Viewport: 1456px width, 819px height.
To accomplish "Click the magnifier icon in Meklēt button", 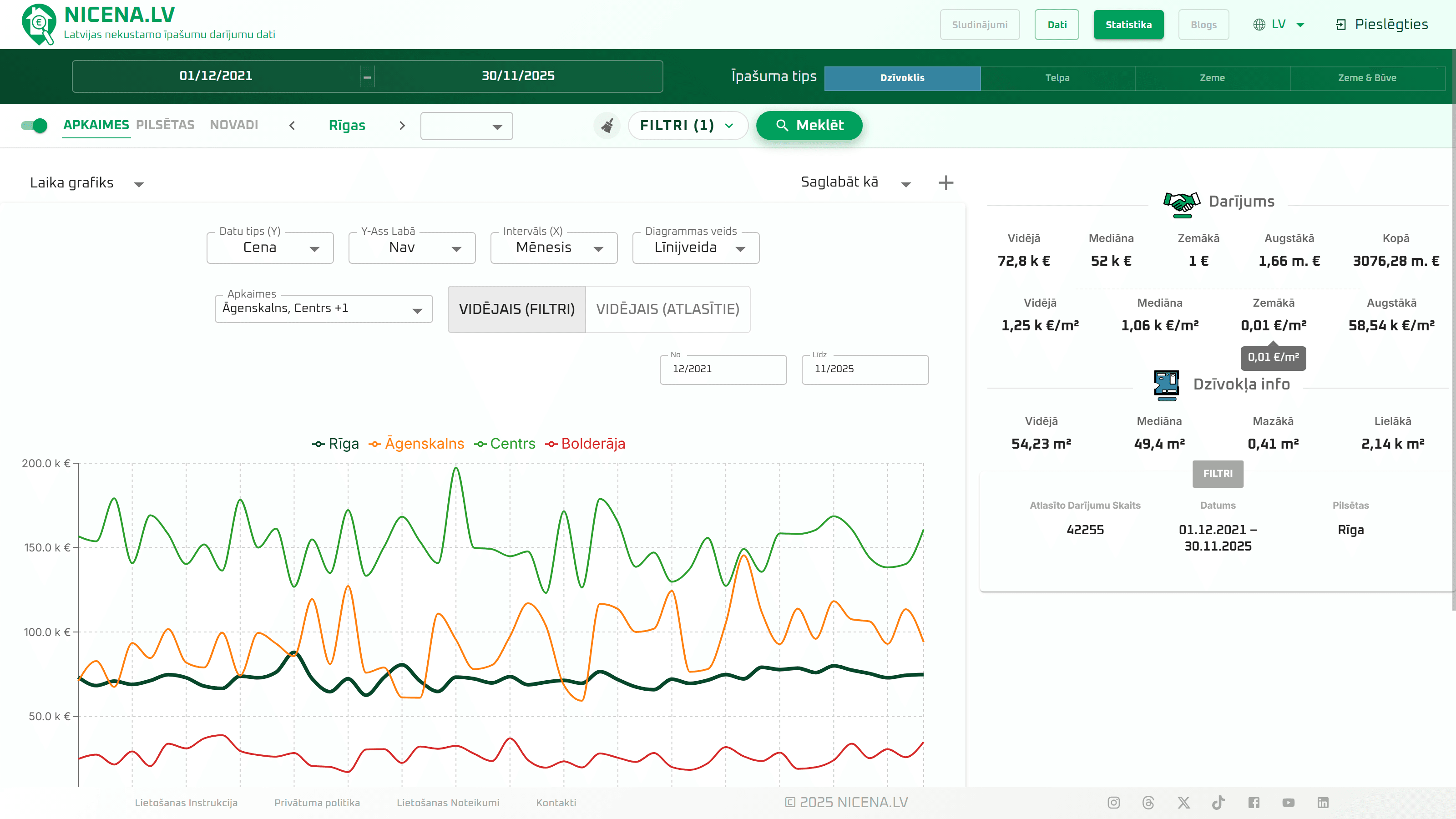I will [x=782, y=126].
